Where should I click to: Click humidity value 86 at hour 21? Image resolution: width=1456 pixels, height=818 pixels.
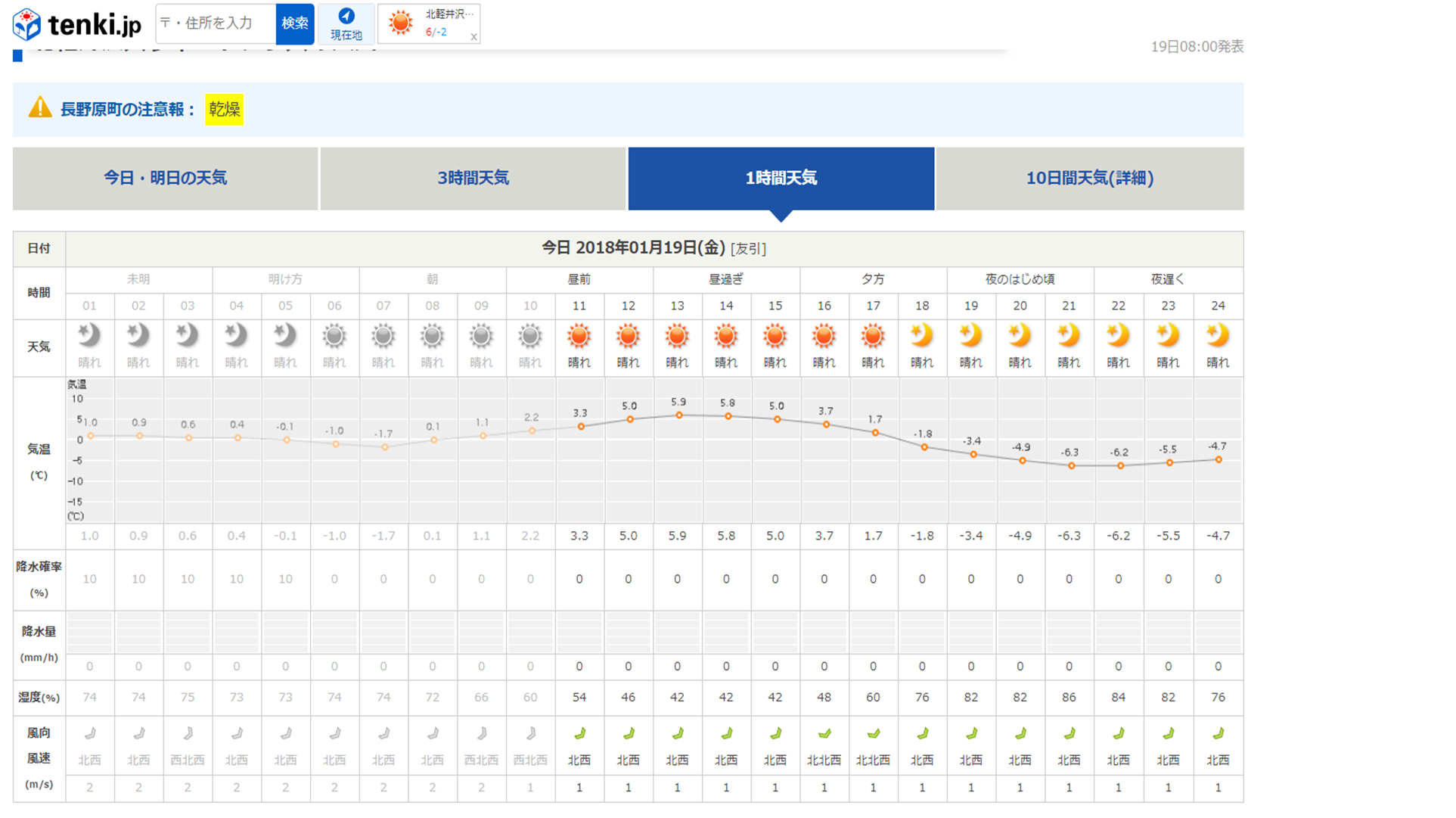[x=1069, y=697]
